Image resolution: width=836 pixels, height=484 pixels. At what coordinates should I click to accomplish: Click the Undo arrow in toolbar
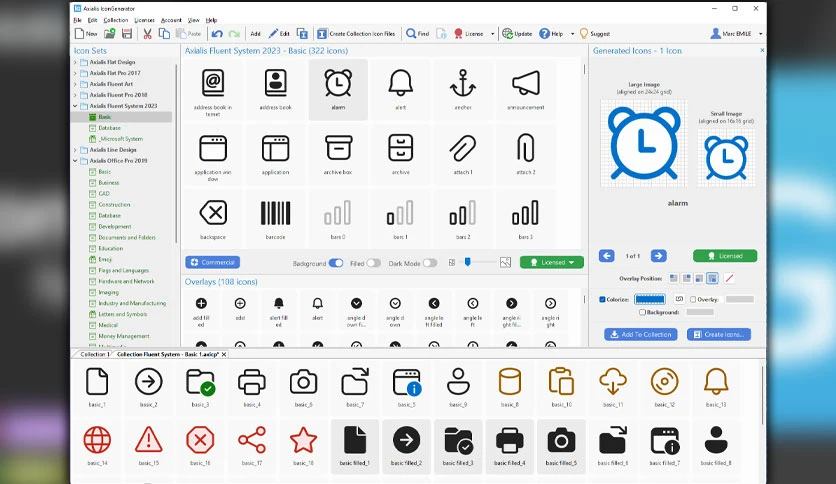coord(217,34)
